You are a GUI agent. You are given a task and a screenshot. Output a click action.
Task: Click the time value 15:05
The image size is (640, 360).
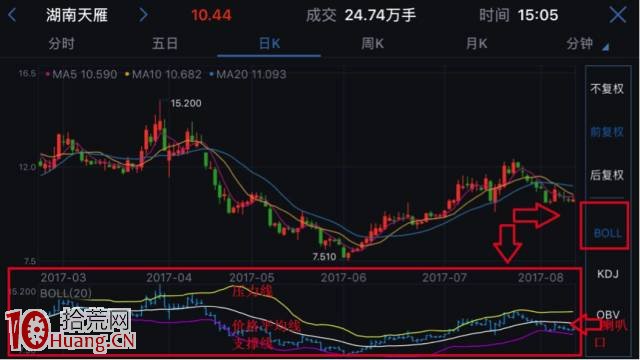(x=538, y=16)
